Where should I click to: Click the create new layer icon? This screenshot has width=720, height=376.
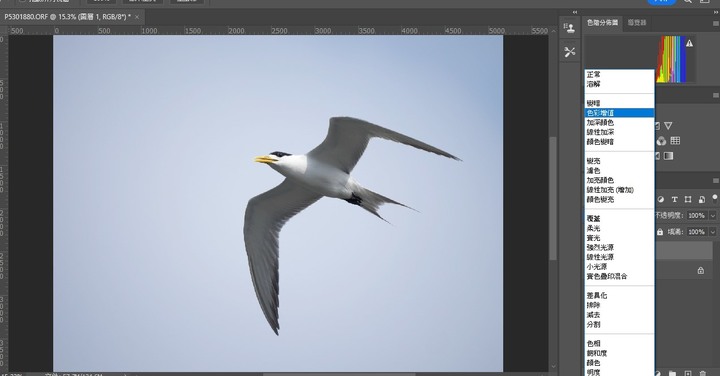(687, 373)
